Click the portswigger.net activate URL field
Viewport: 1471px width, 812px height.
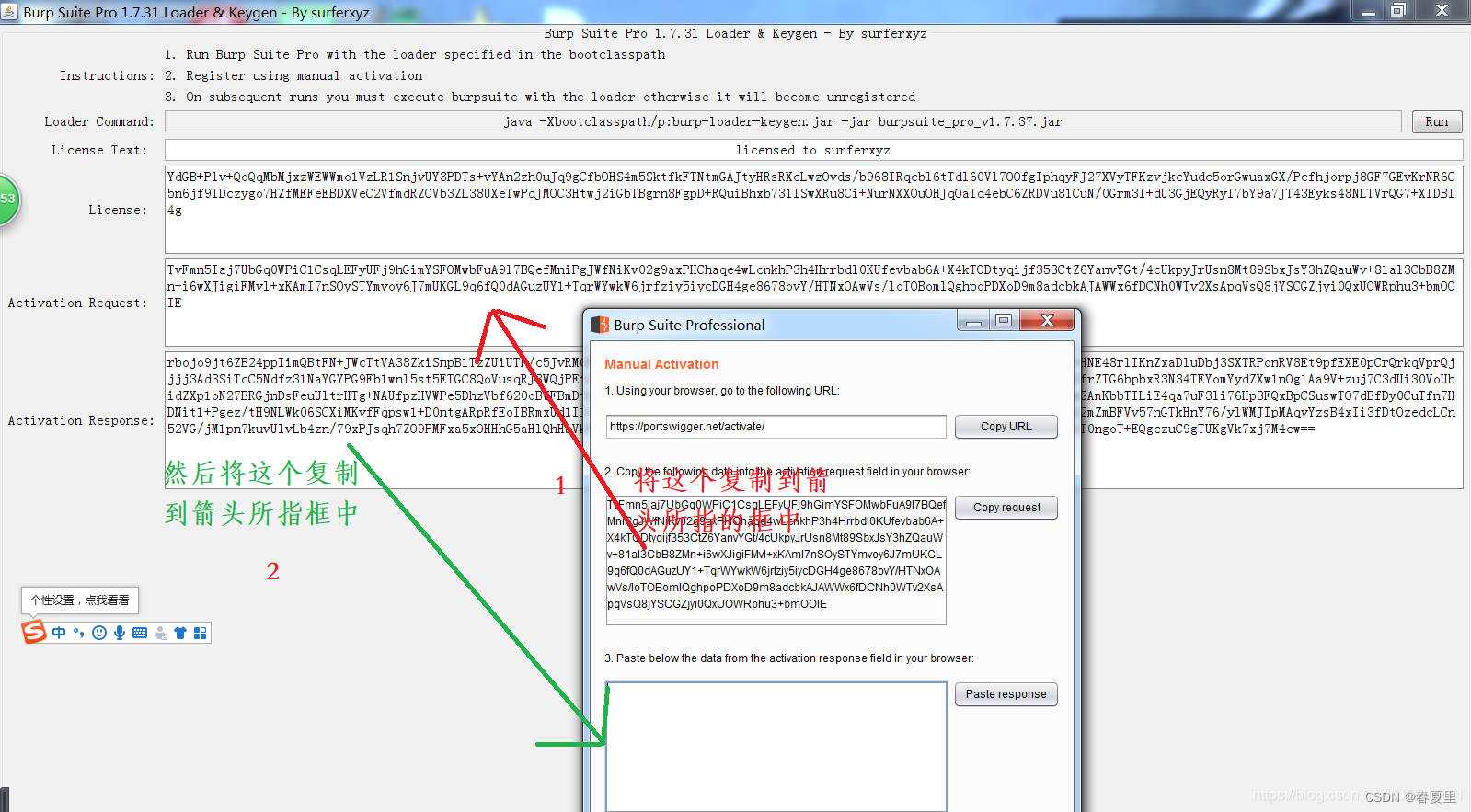click(x=776, y=427)
